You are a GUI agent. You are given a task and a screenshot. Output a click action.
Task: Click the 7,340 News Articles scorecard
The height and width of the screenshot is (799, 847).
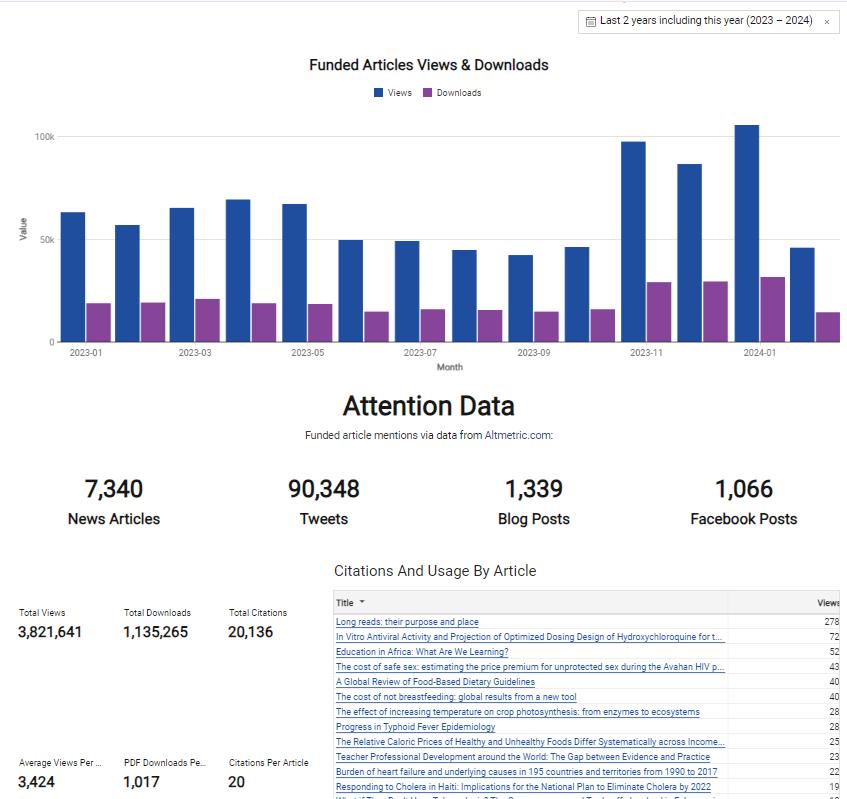114,501
